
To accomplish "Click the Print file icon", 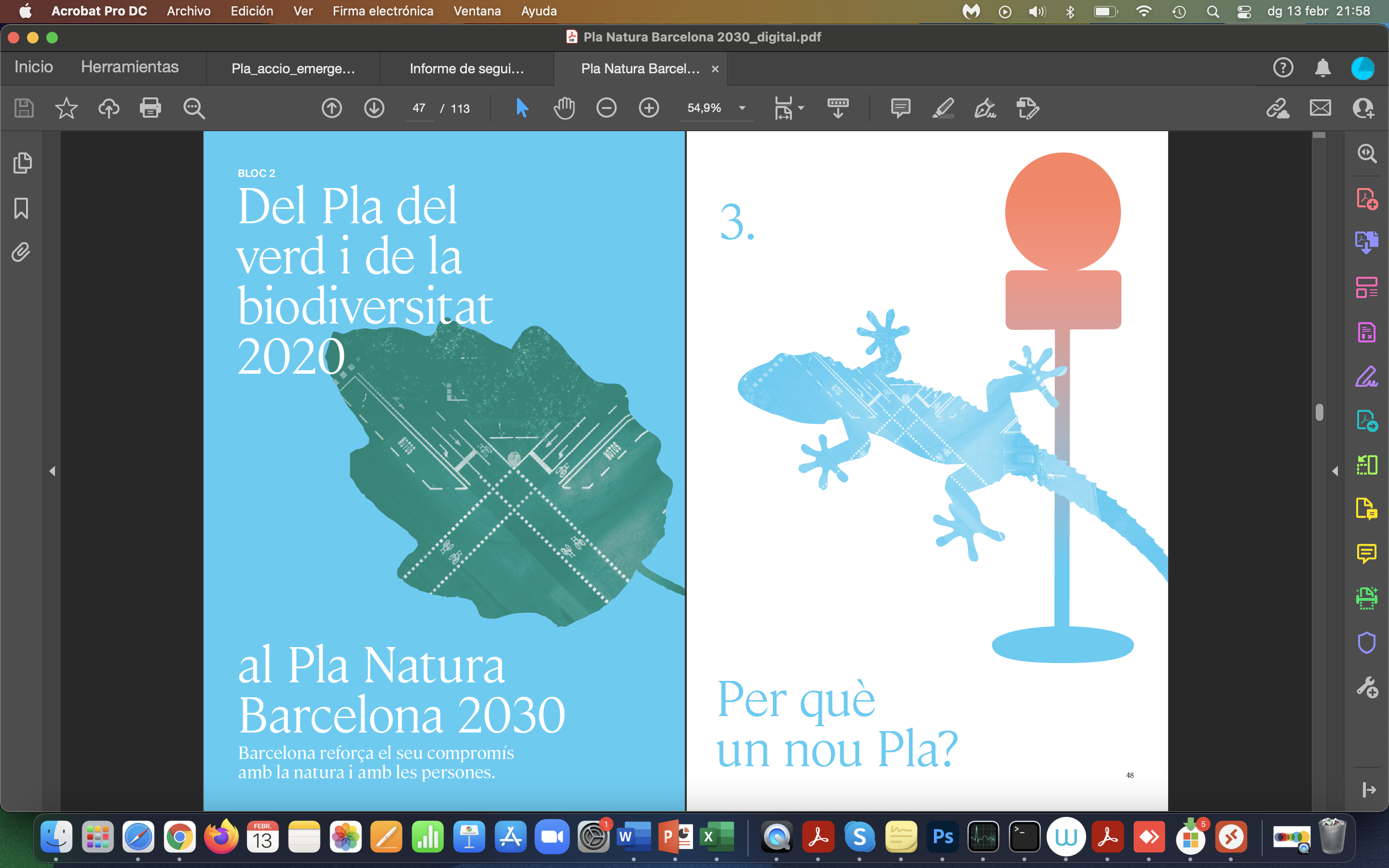I will click(150, 108).
